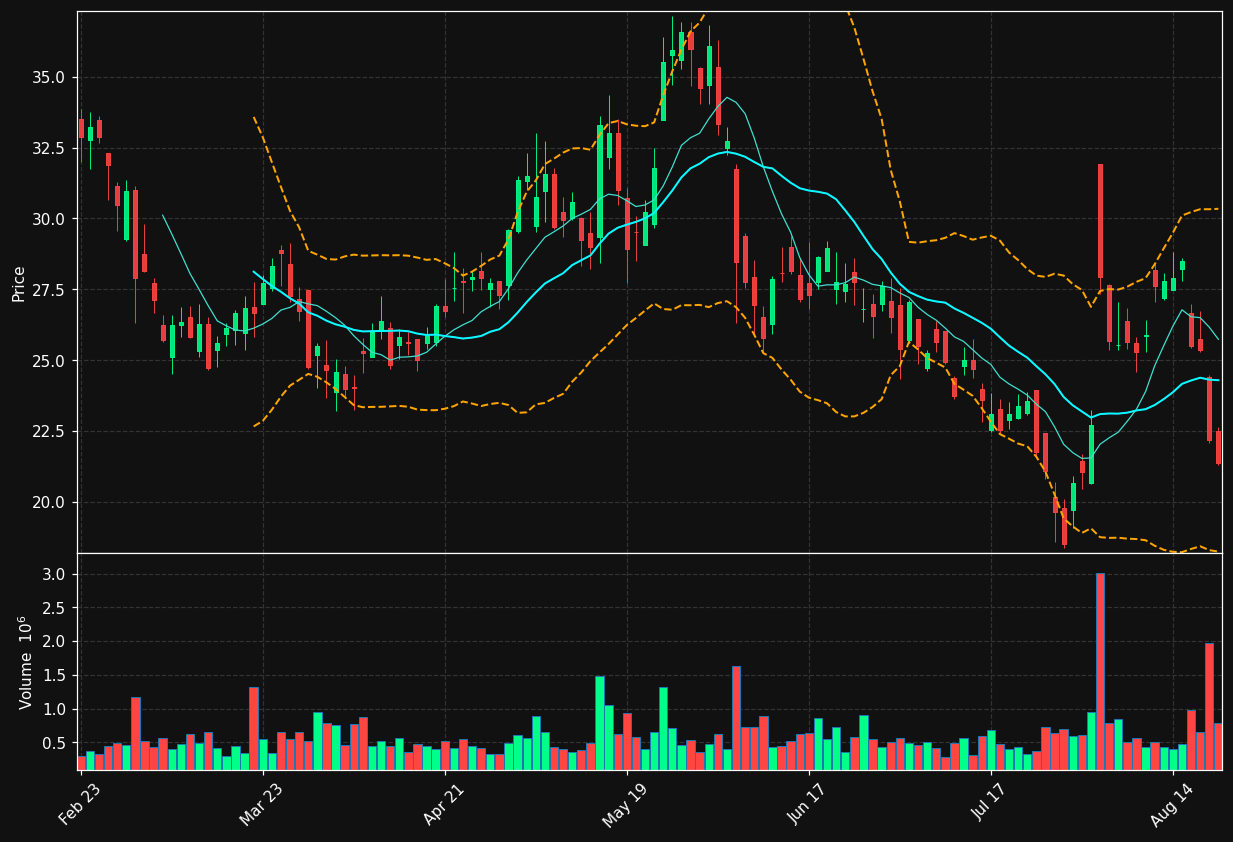The height and width of the screenshot is (842, 1233).
Task: Select the 22.5 price tick label
Action: (49, 432)
